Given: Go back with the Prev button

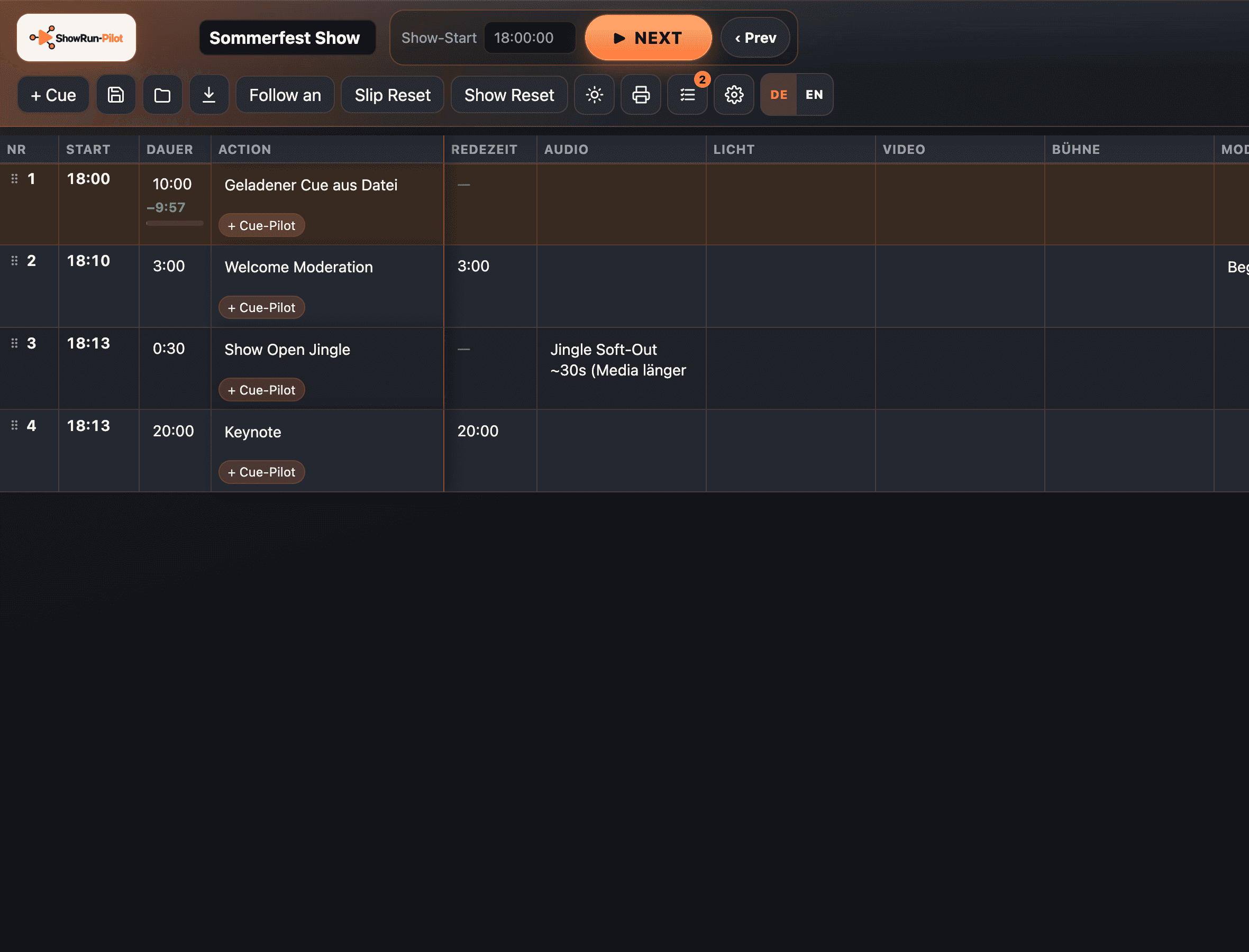Looking at the screenshot, I should [x=755, y=38].
